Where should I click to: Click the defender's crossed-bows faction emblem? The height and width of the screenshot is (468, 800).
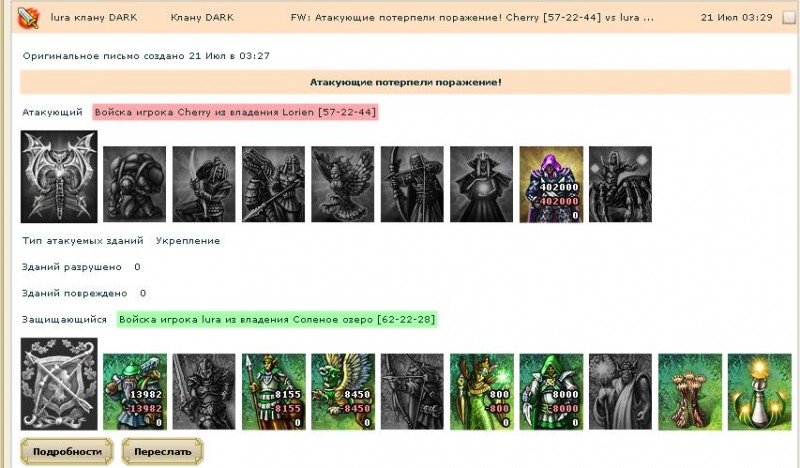[x=59, y=384]
